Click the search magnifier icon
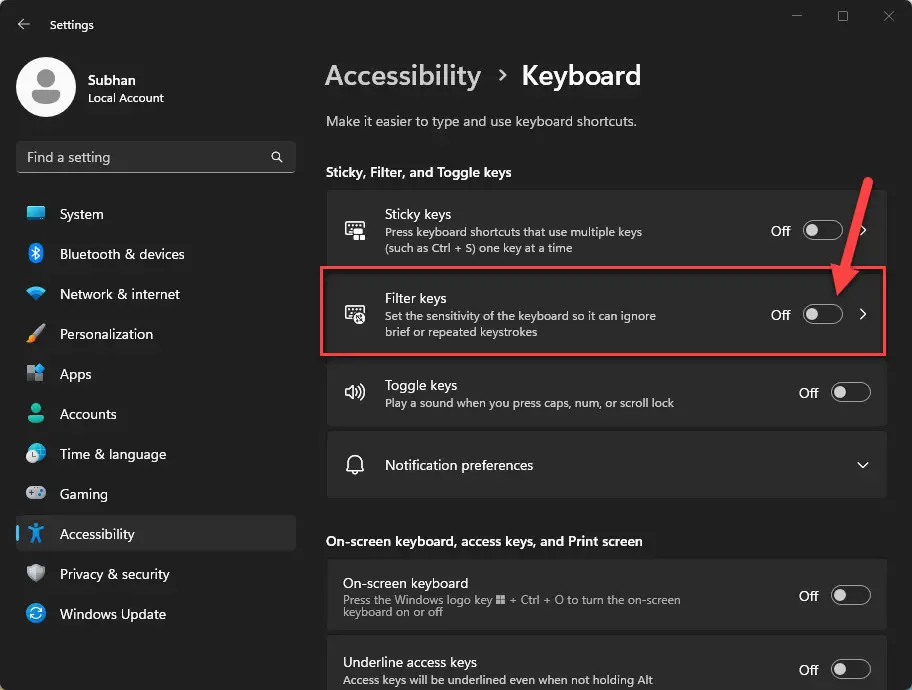The height and width of the screenshot is (690, 912). 277,157
